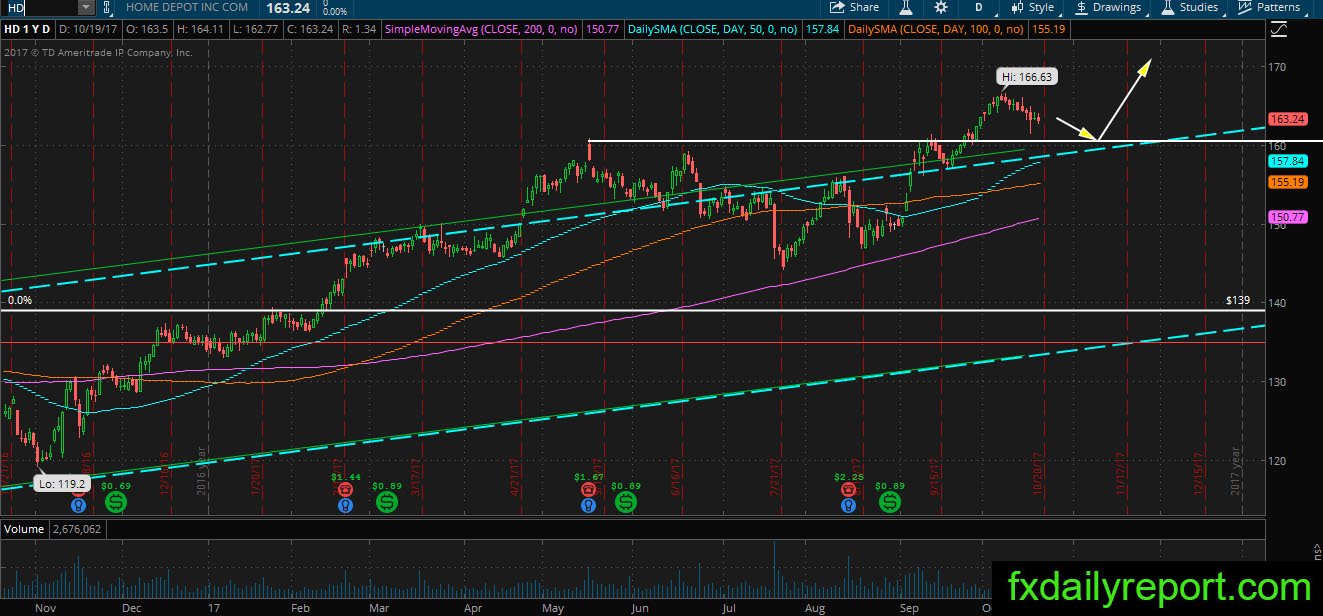This screenshot has width=1323, height=616.
Task: Click the $0.89 dividend icon near March
Action: [x=386, y=501]
